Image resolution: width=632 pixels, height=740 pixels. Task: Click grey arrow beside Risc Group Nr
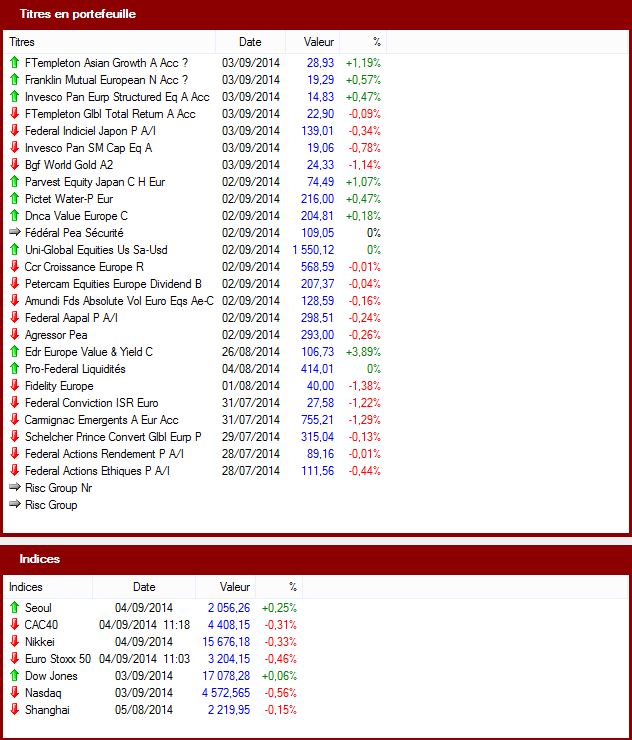(15, 487)
